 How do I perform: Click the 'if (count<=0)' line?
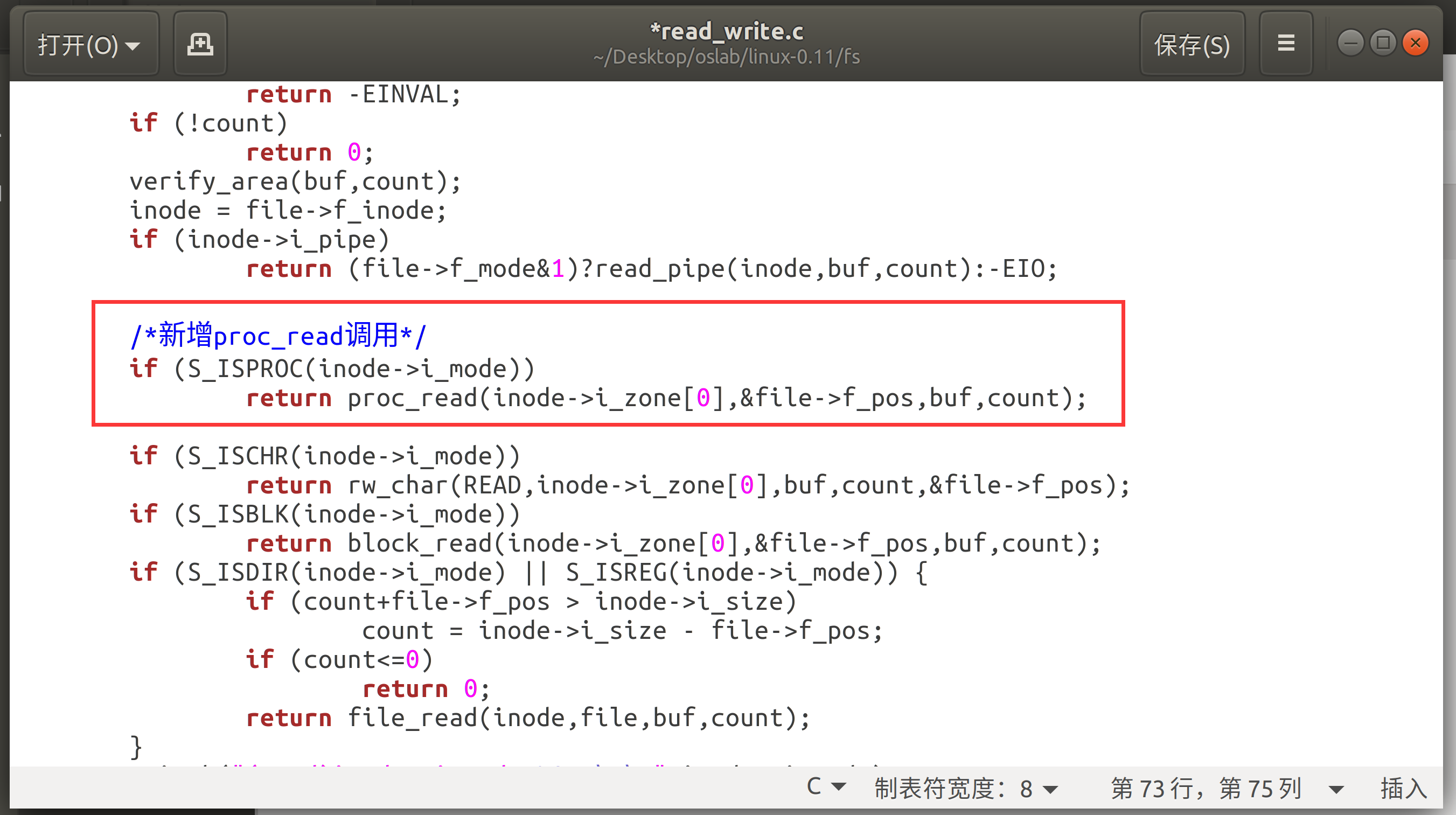[340, 660]
